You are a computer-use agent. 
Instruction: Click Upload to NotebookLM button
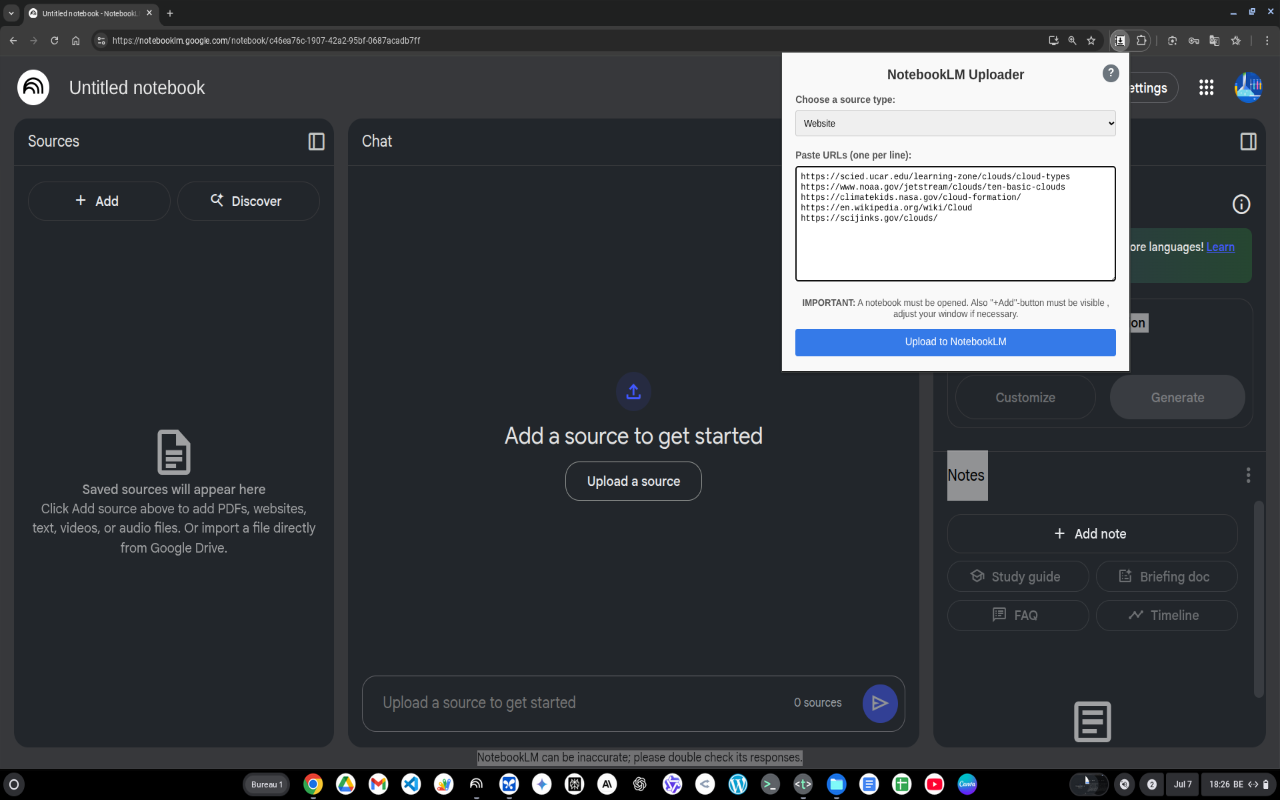pos(955,342)
